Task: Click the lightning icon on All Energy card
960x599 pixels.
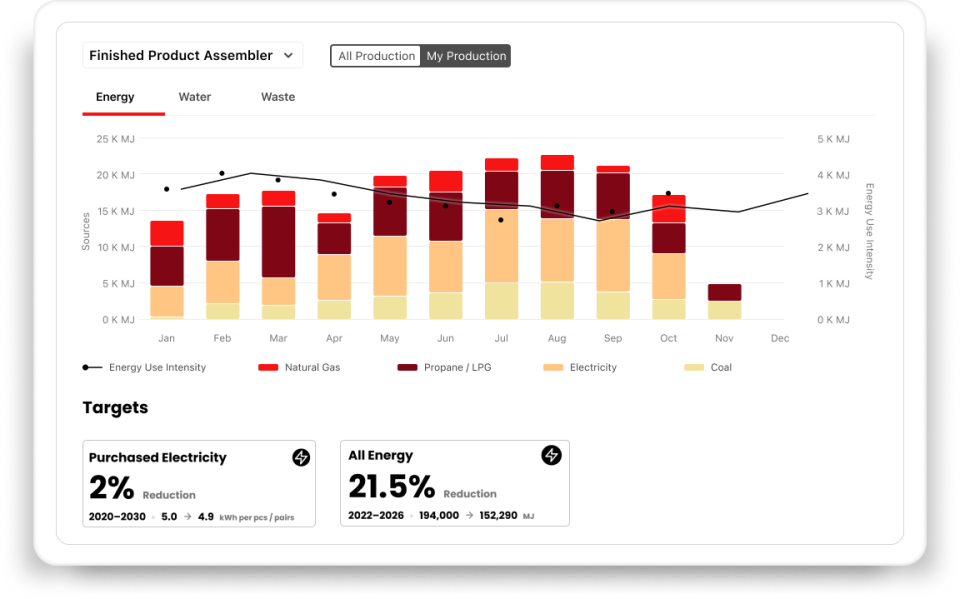Action: pyautogui.click(x=551, y=455)
